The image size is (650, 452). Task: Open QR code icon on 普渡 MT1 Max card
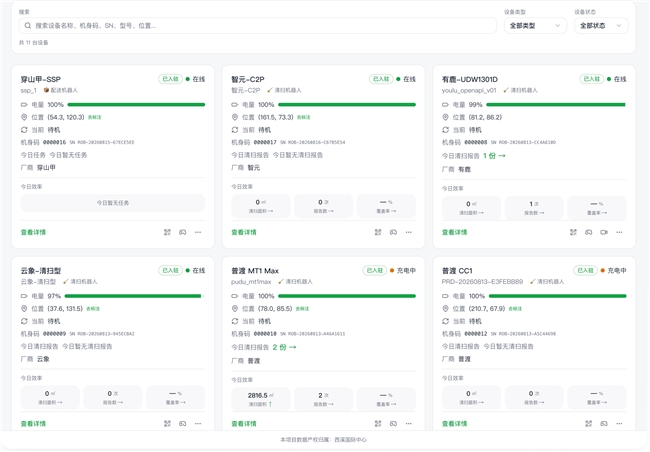pyautogui.click(x=378, y=423)
